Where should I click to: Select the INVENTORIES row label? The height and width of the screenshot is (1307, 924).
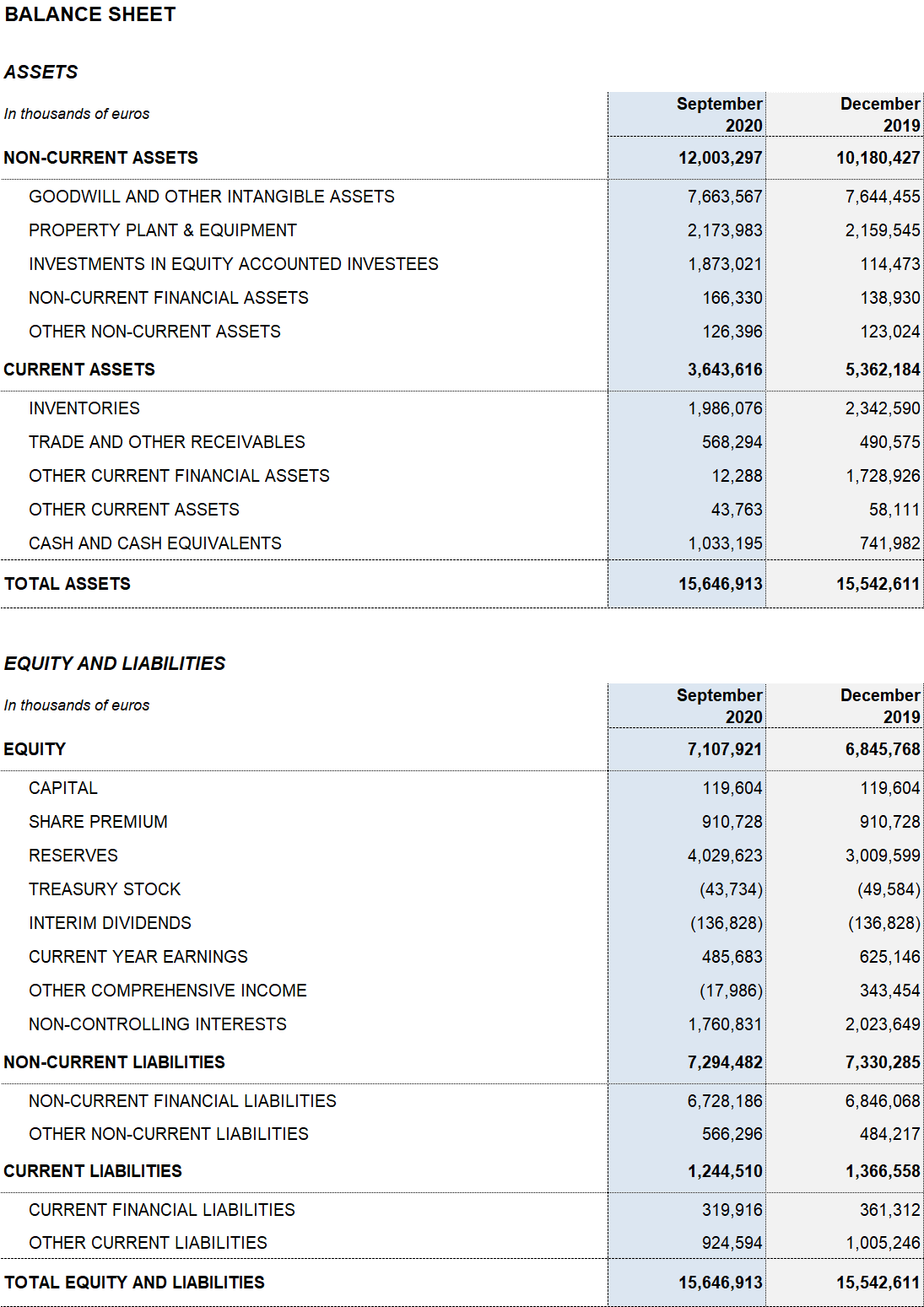pos(84,408)
